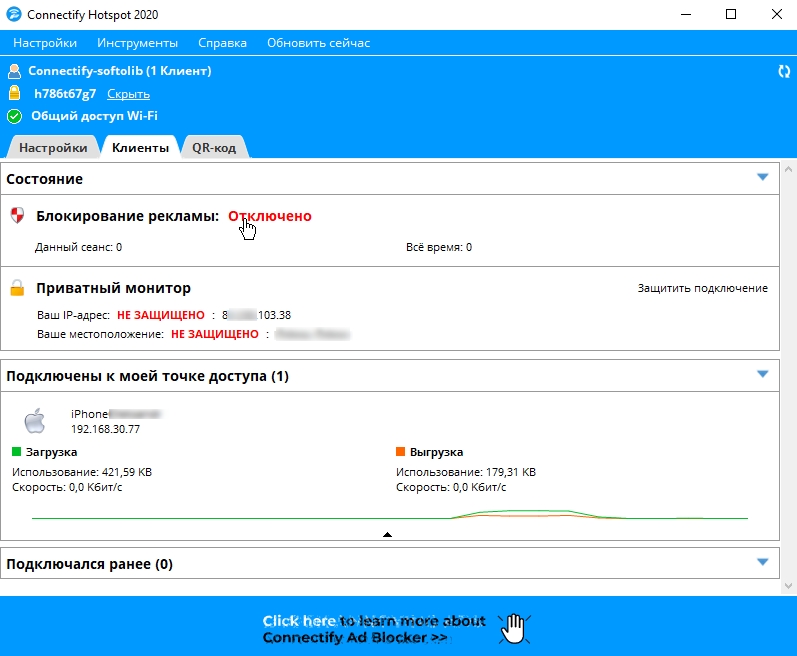Select the Клиенты tab
The width and height of the screenshot is (797, 656).
pos(141,148)
